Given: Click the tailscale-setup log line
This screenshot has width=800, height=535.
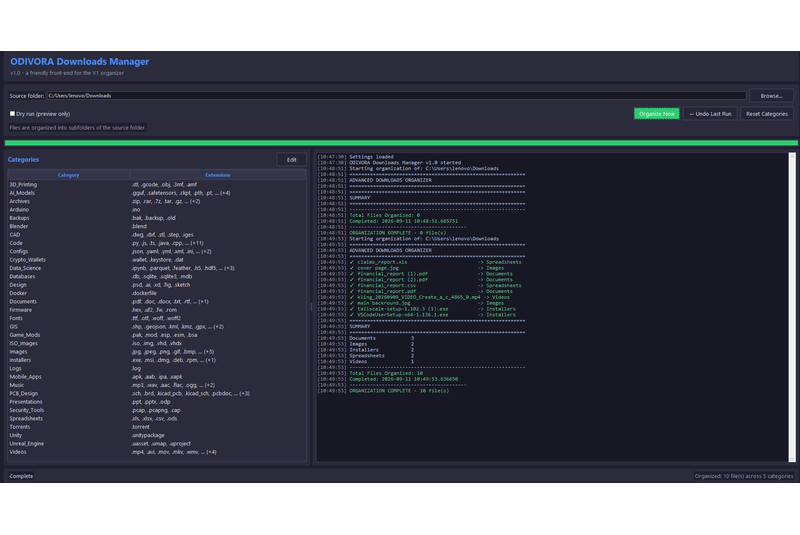Looking at the screenshot, I should pyautogui.click(x=416, y=309).
